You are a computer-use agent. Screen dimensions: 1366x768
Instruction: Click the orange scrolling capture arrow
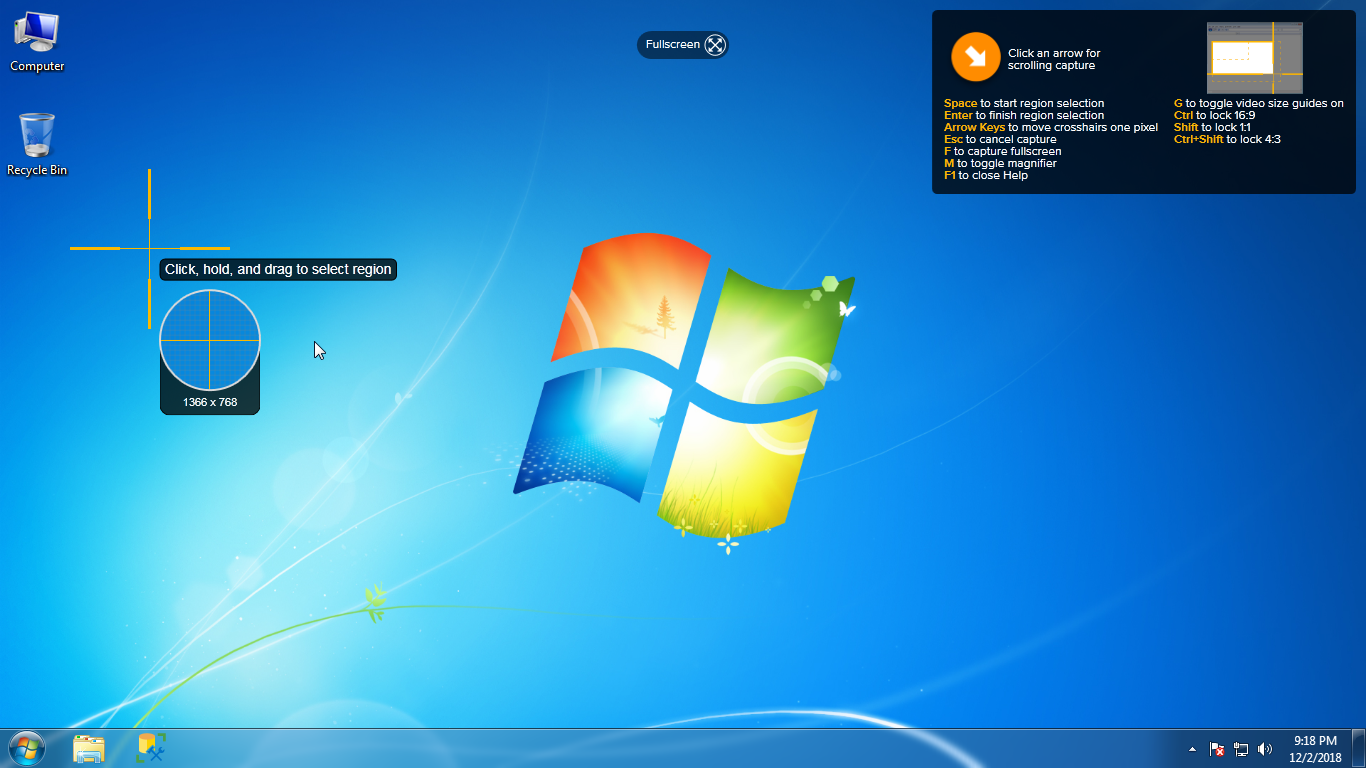[975, 57]
